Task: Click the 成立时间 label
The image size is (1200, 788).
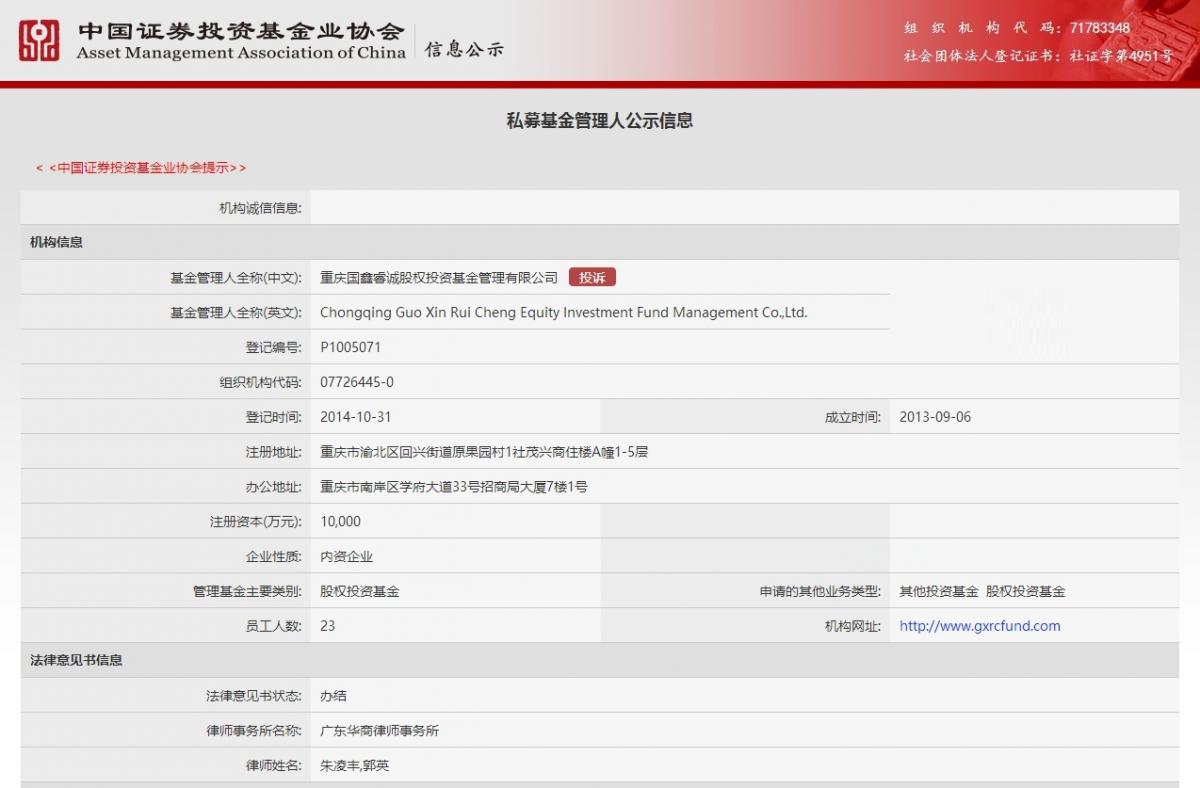Action: [853, 417]
